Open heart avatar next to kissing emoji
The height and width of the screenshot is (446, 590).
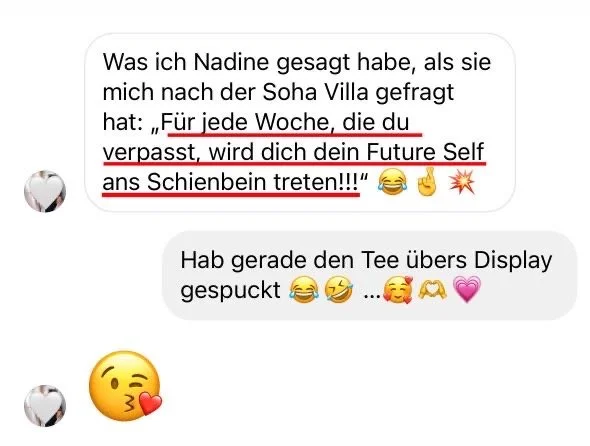(x=45, y=406)
